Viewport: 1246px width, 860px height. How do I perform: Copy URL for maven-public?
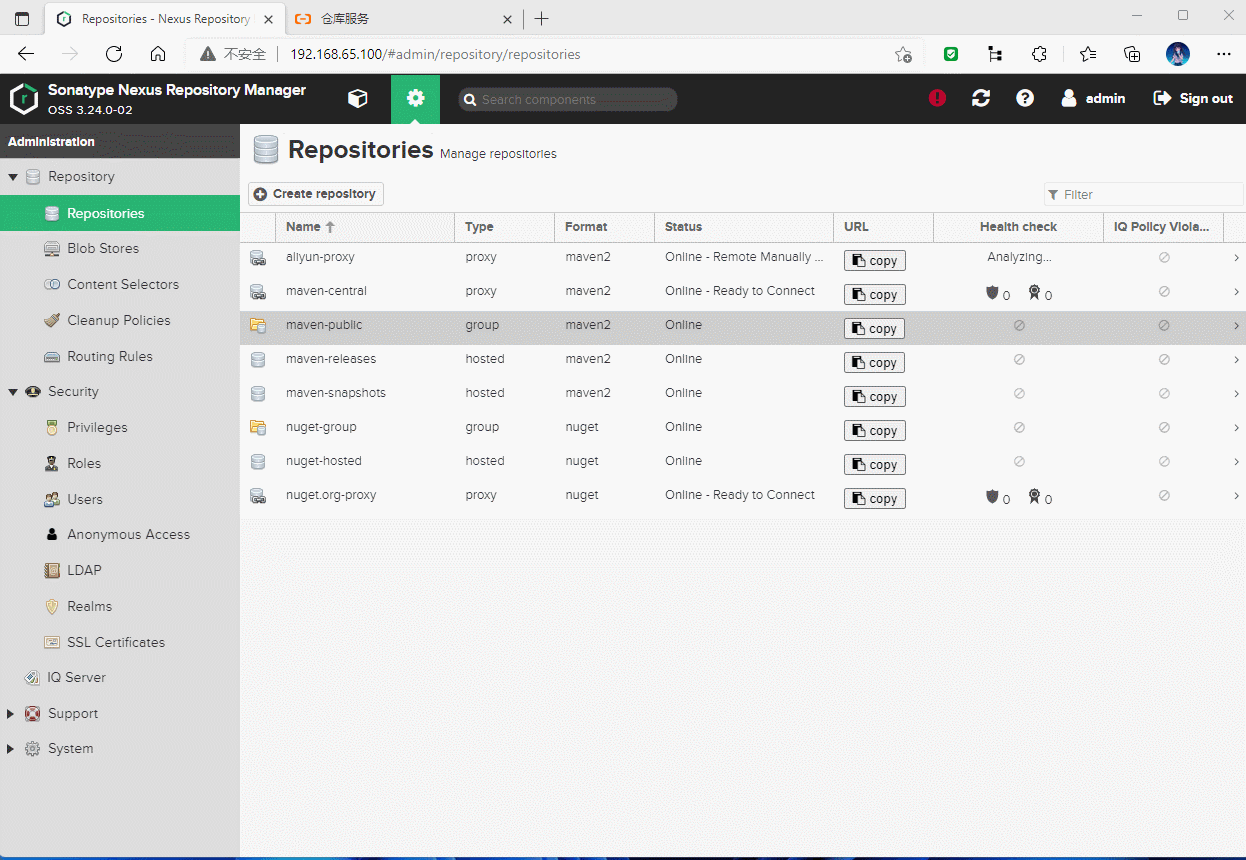coord(875,328)
